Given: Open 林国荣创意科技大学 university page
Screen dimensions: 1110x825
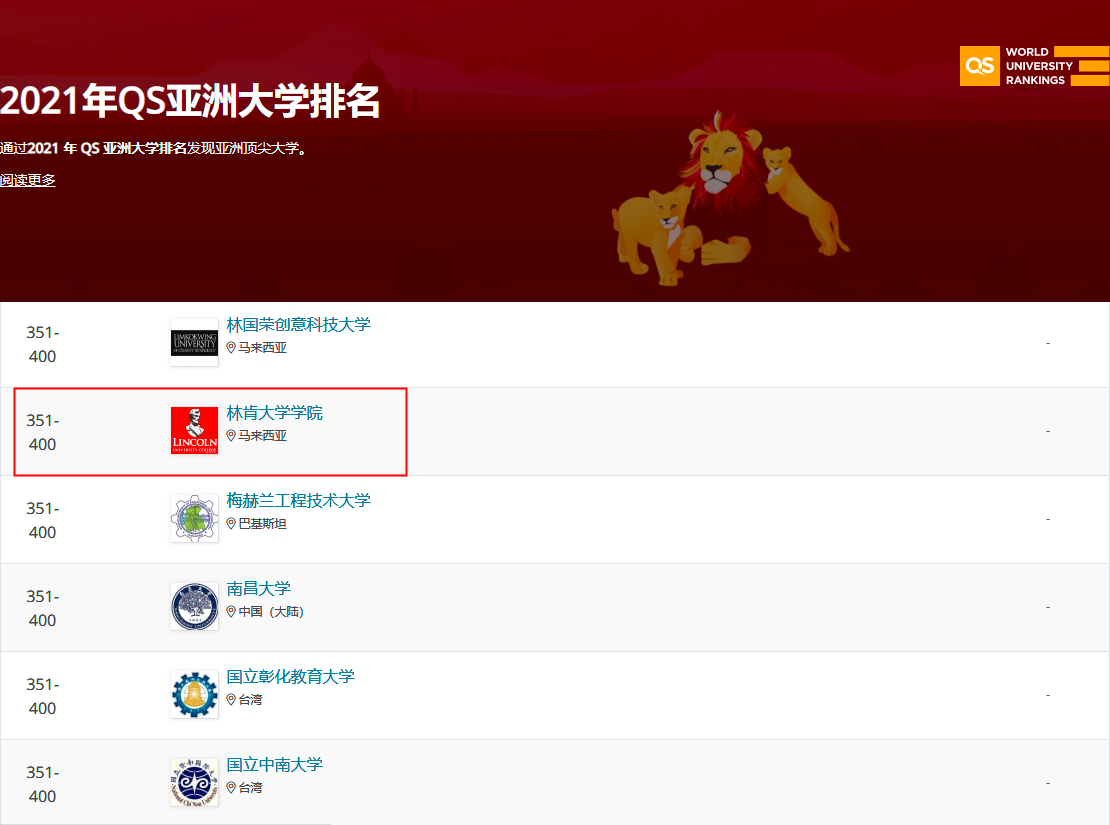Looking at the screenshot, I should pos(298,324).
